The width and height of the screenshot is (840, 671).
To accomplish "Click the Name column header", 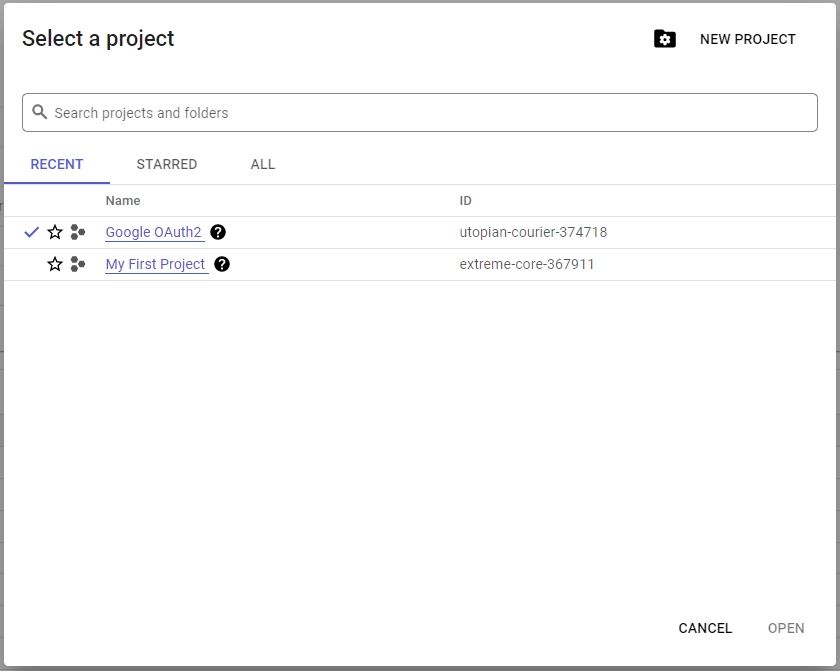I will (x=123, y=201).
